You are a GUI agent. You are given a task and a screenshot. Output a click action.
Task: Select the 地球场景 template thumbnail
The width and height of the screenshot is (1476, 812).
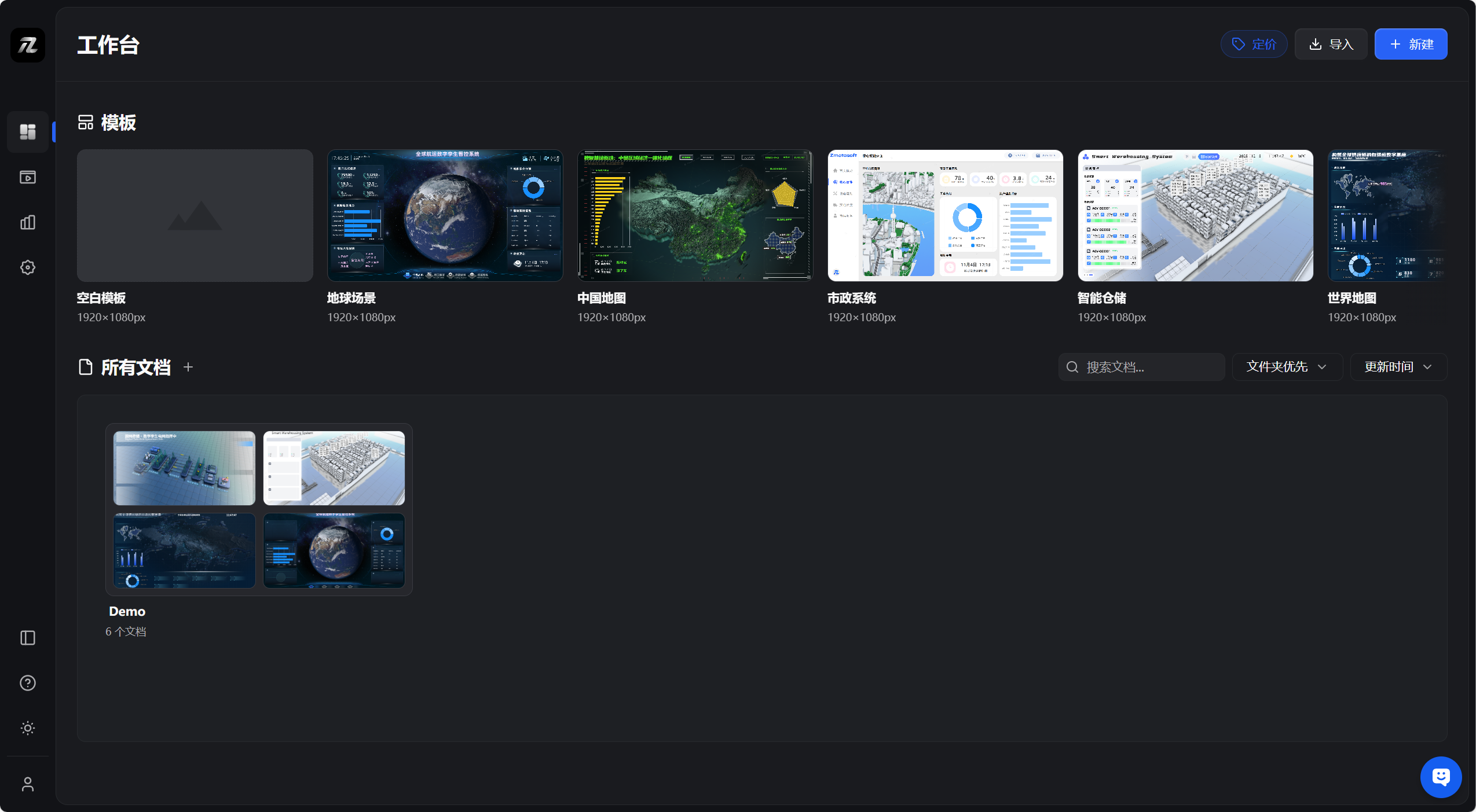tap(445, 215)
